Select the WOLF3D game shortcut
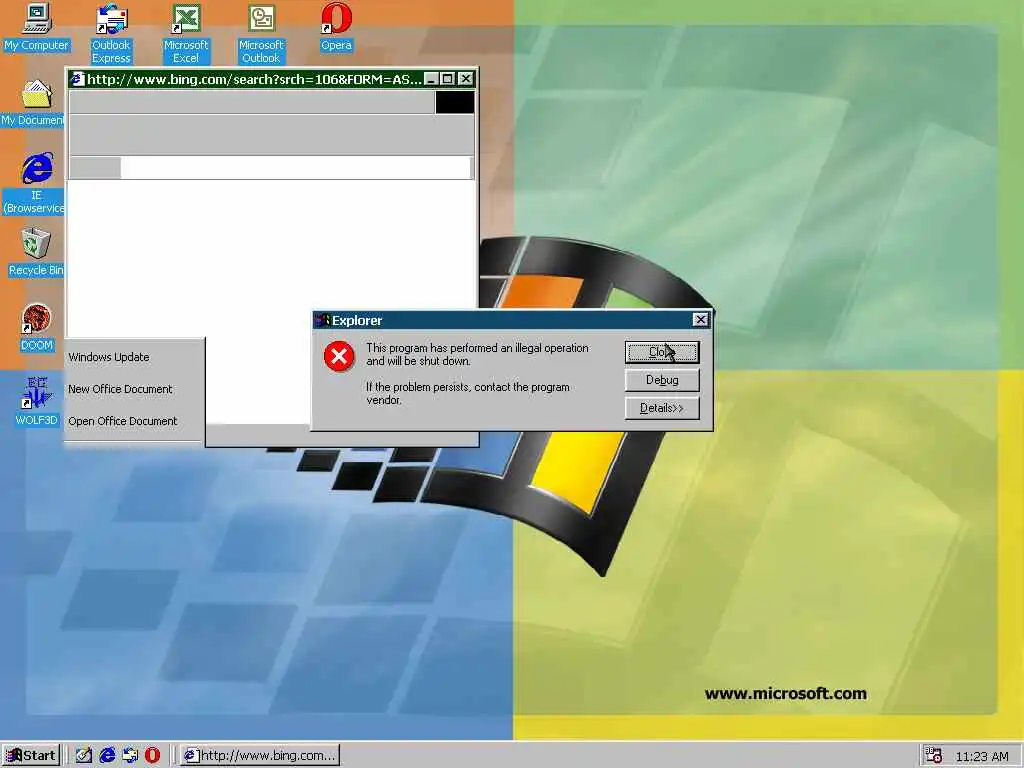The width and height of the screenshot is (1024, 768). pyautogui.click(x=37, y=401)
